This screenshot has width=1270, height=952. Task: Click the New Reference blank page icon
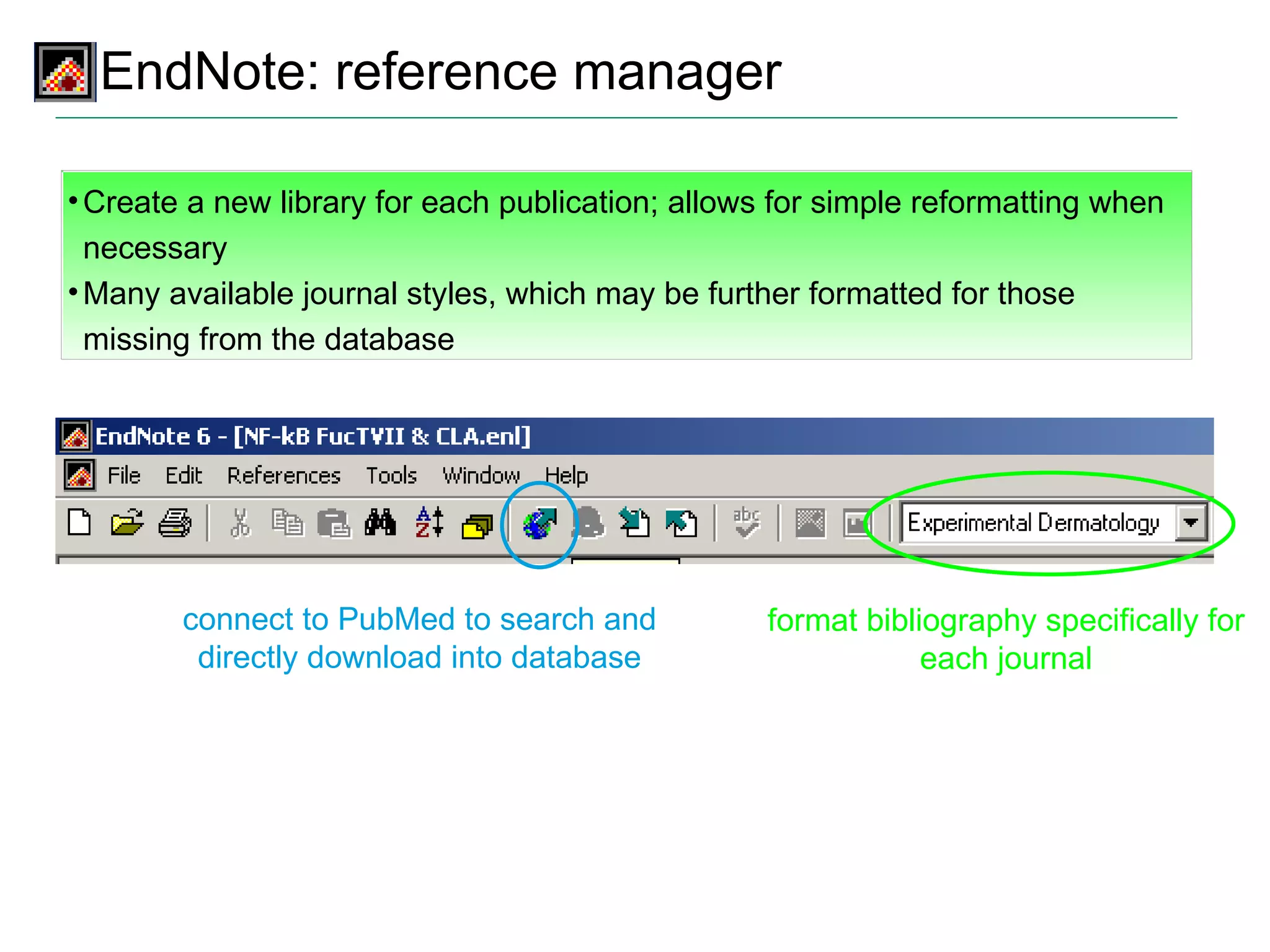click(79, 522)
